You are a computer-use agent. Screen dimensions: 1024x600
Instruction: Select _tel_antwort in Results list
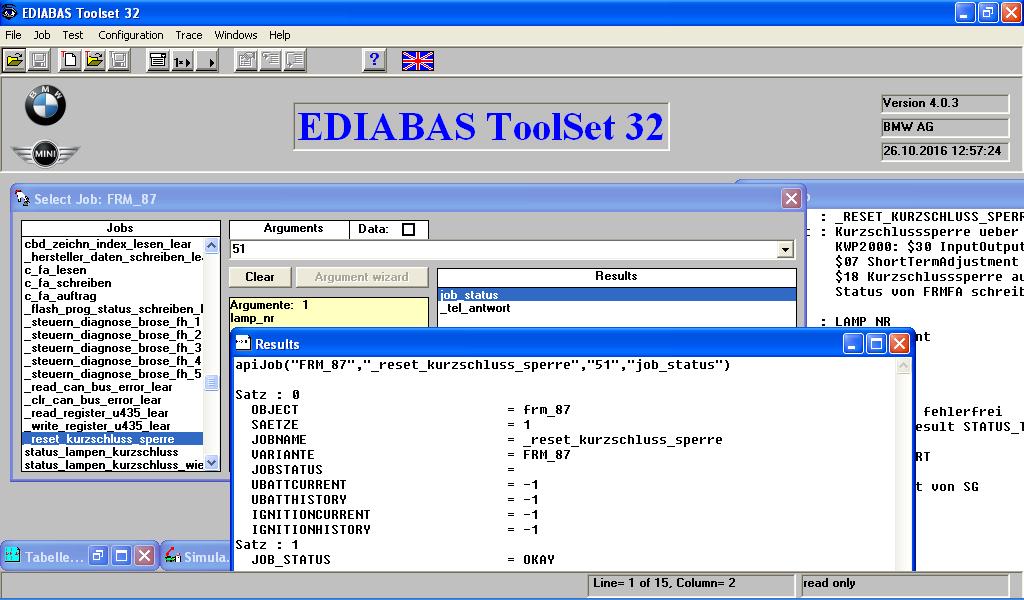point(476,308)
